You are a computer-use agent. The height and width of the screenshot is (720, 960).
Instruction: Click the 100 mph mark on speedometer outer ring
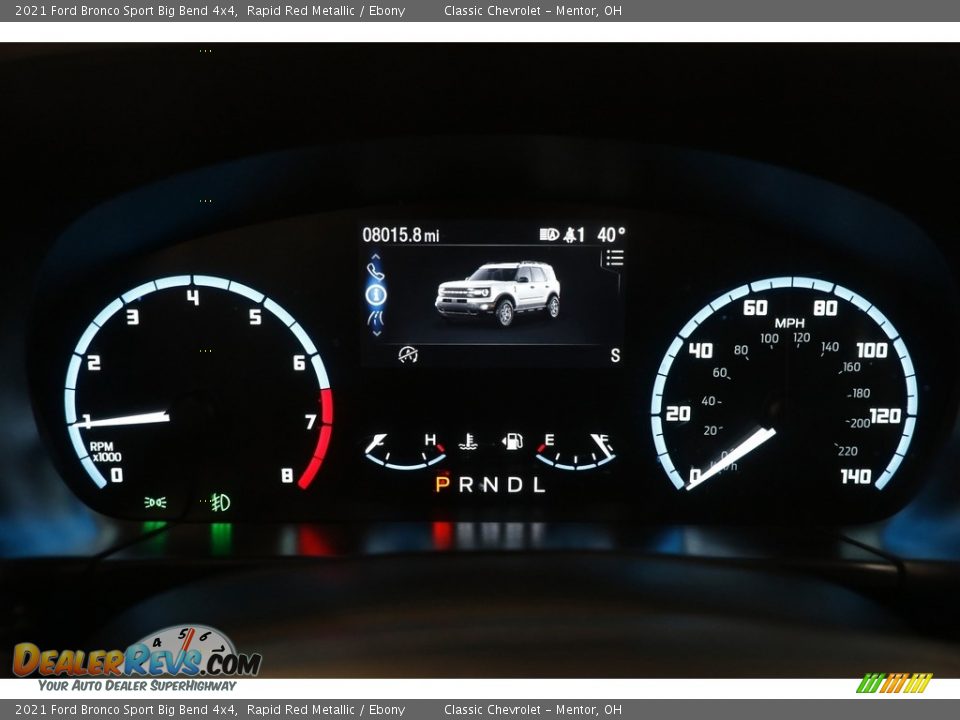pyautogui.click(x=872, y=350)
